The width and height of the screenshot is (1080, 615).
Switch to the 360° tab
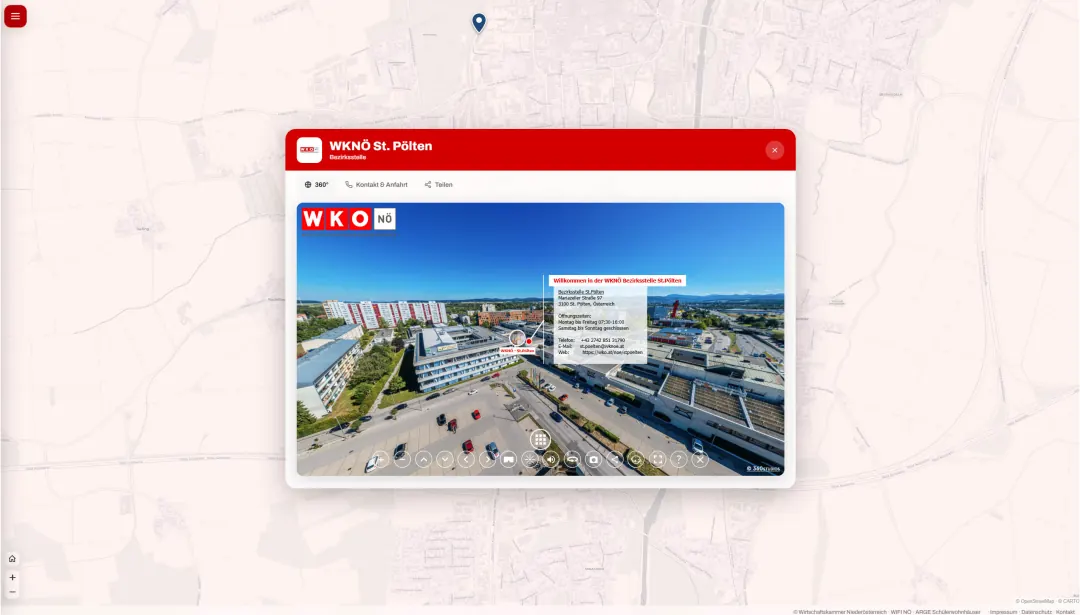click(x=316, y=185)
